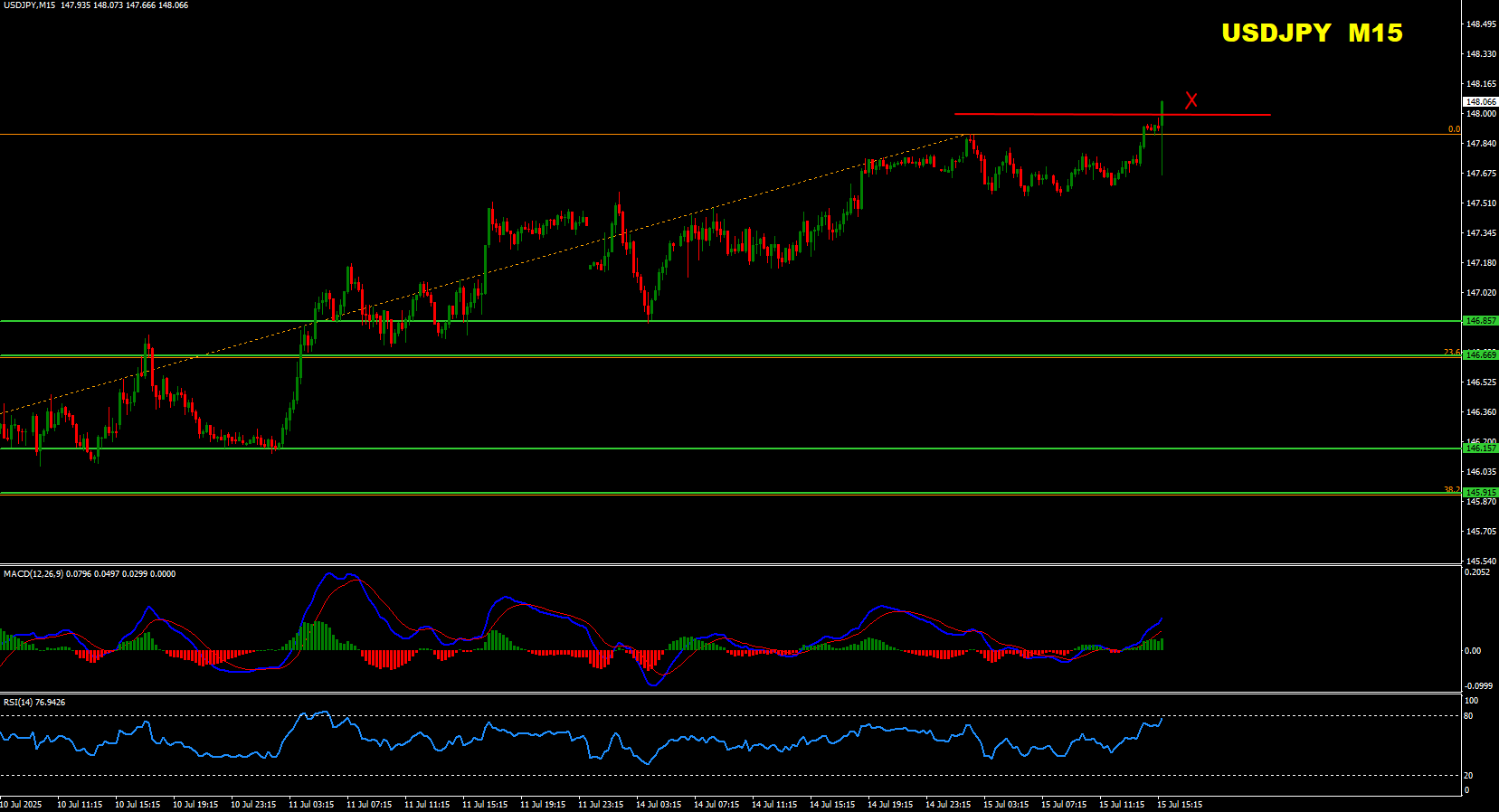Click the 14 Jul 03:15 time label
The height and width of the screenshot is (812, 1499).
coord(658,805)
